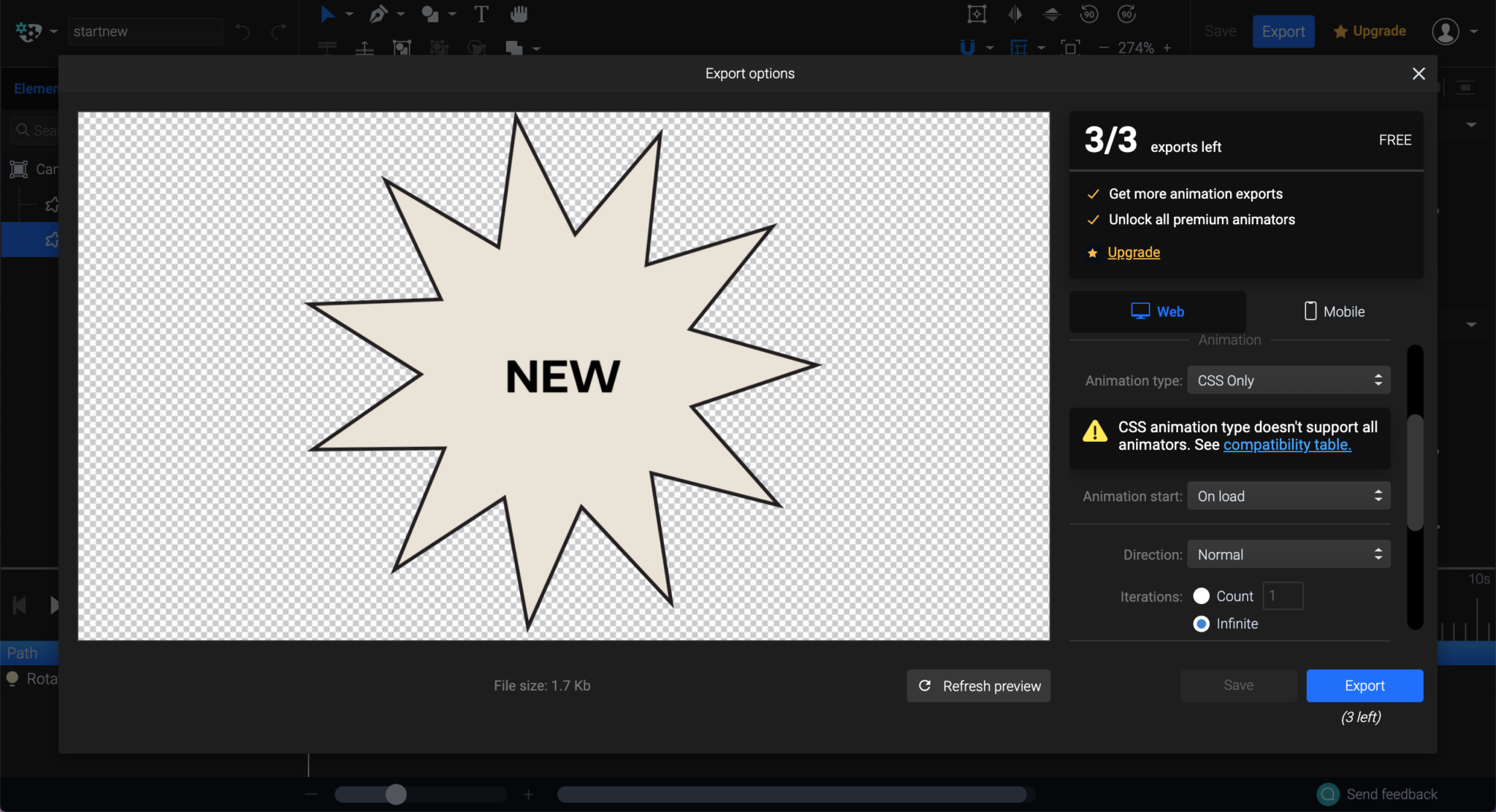Toggle the snapping magnet option
Screen dimensions: 1496x812
[x=968, y=47]
